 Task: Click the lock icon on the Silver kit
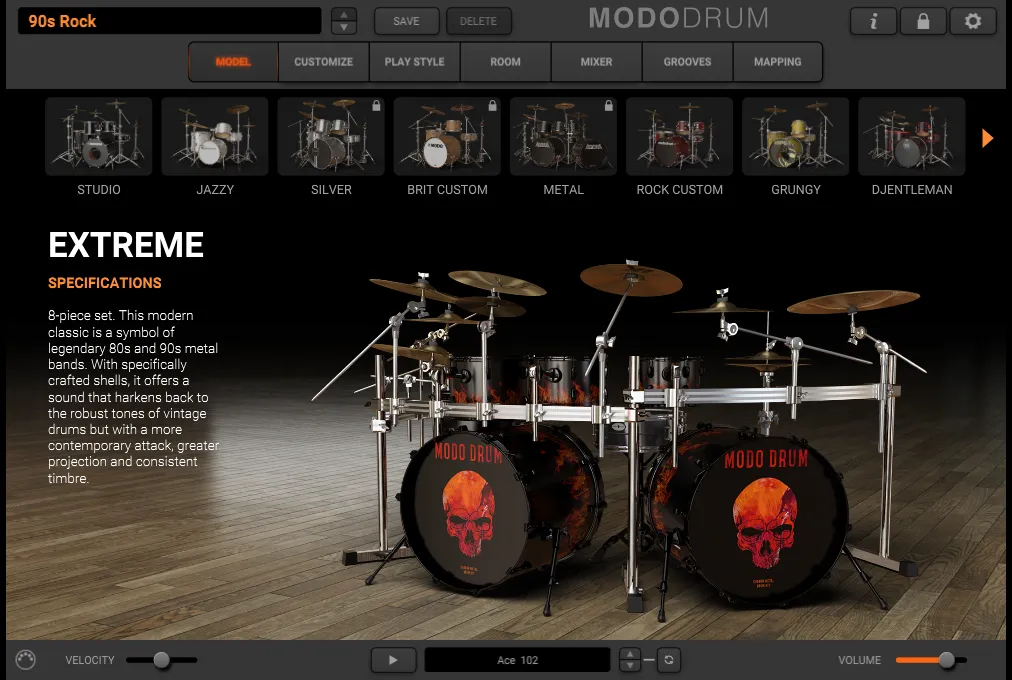click(376, 106)
